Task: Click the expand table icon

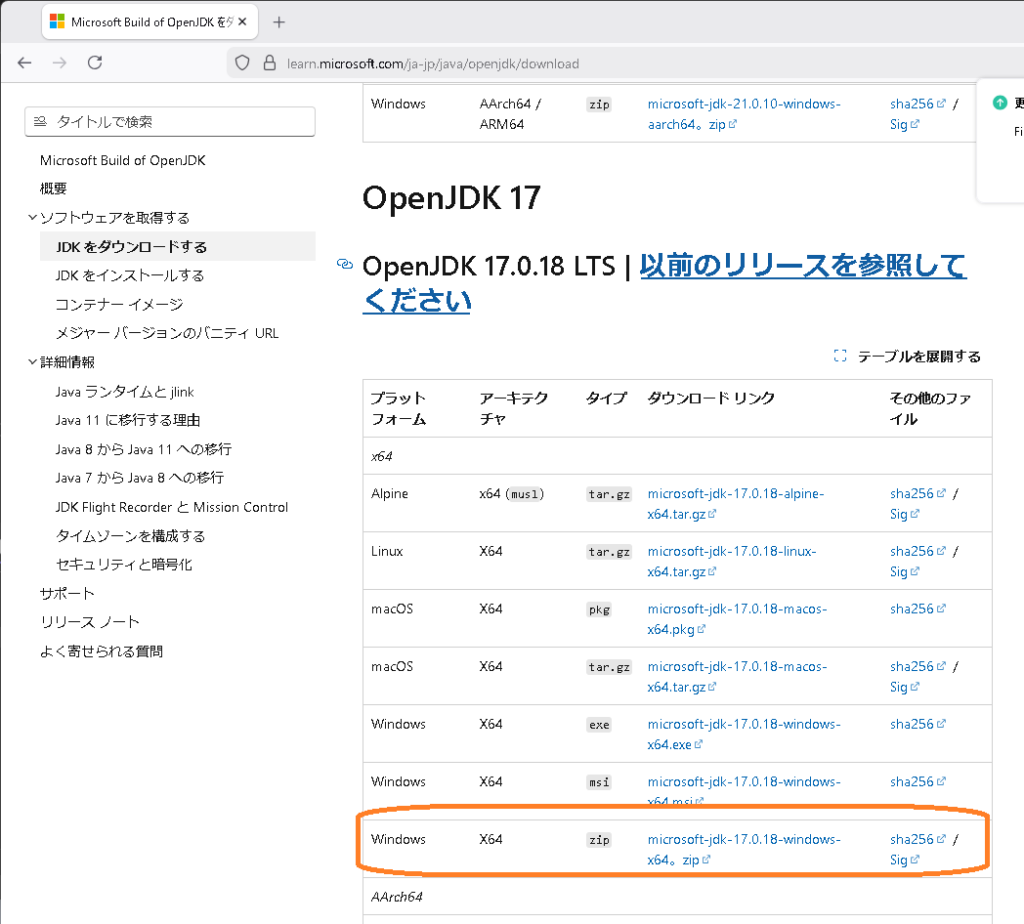Action: click(x=840, y=356)
